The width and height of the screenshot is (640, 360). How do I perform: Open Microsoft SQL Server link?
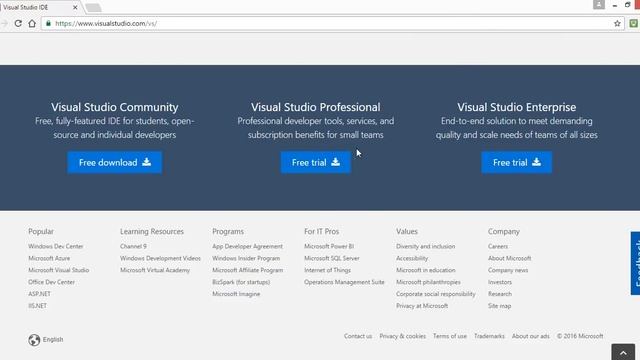(332, 258)
